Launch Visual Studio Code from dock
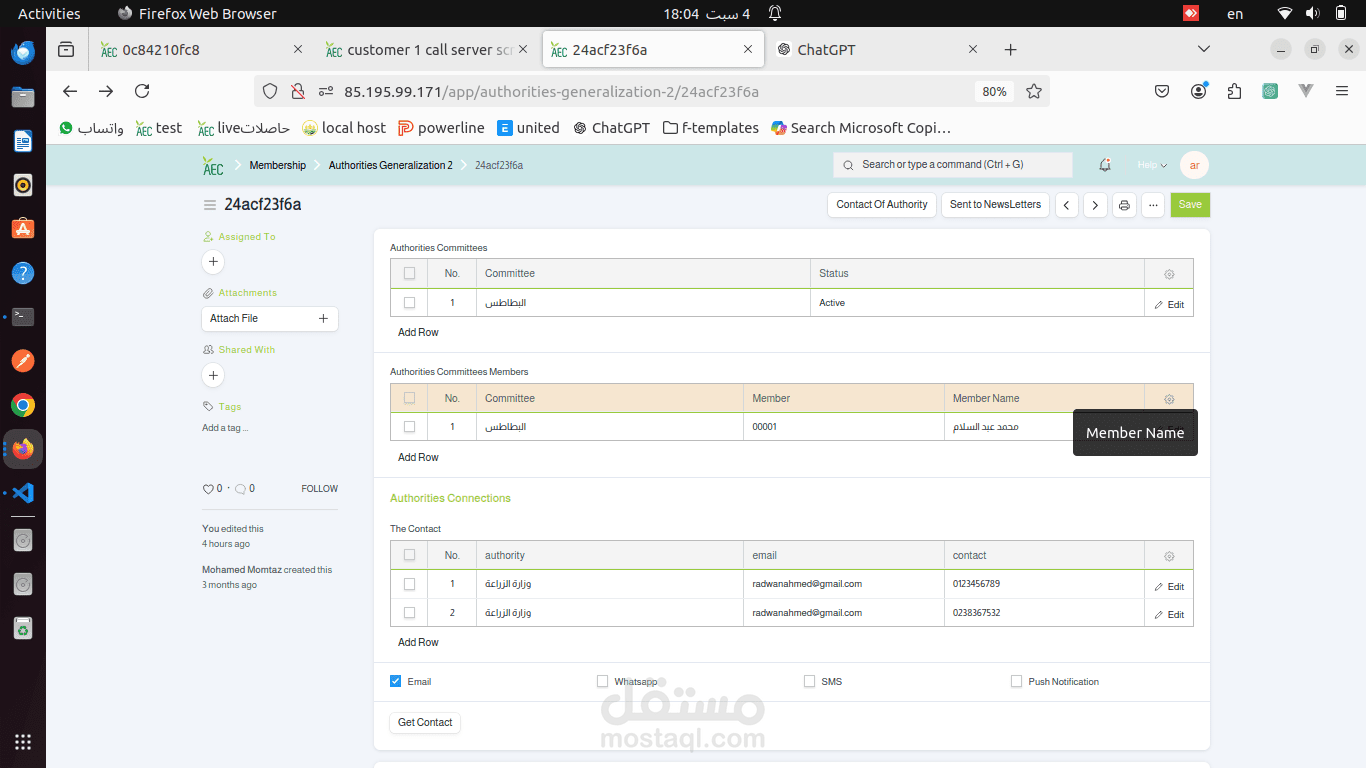 (23, 493)
